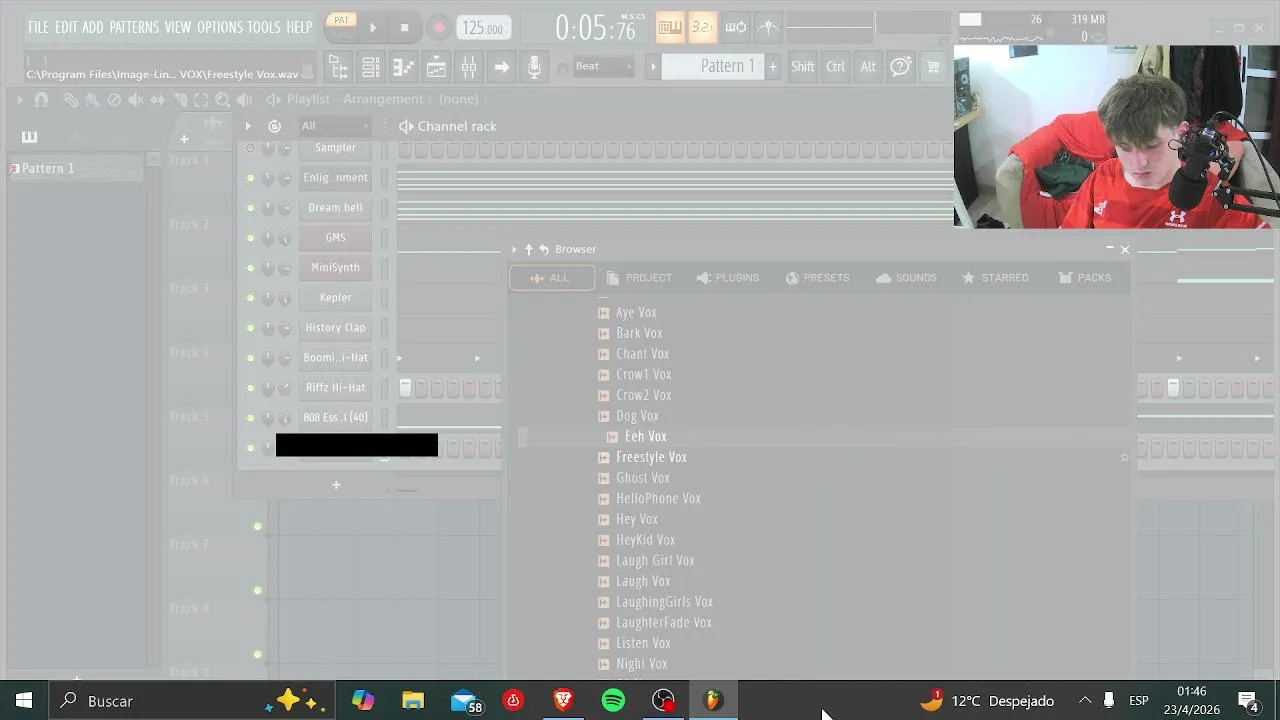The height and width of the screenshot is (720, 1280).
Task: Collapse the Browser panel arrow
Action: [x=514, y=249]
